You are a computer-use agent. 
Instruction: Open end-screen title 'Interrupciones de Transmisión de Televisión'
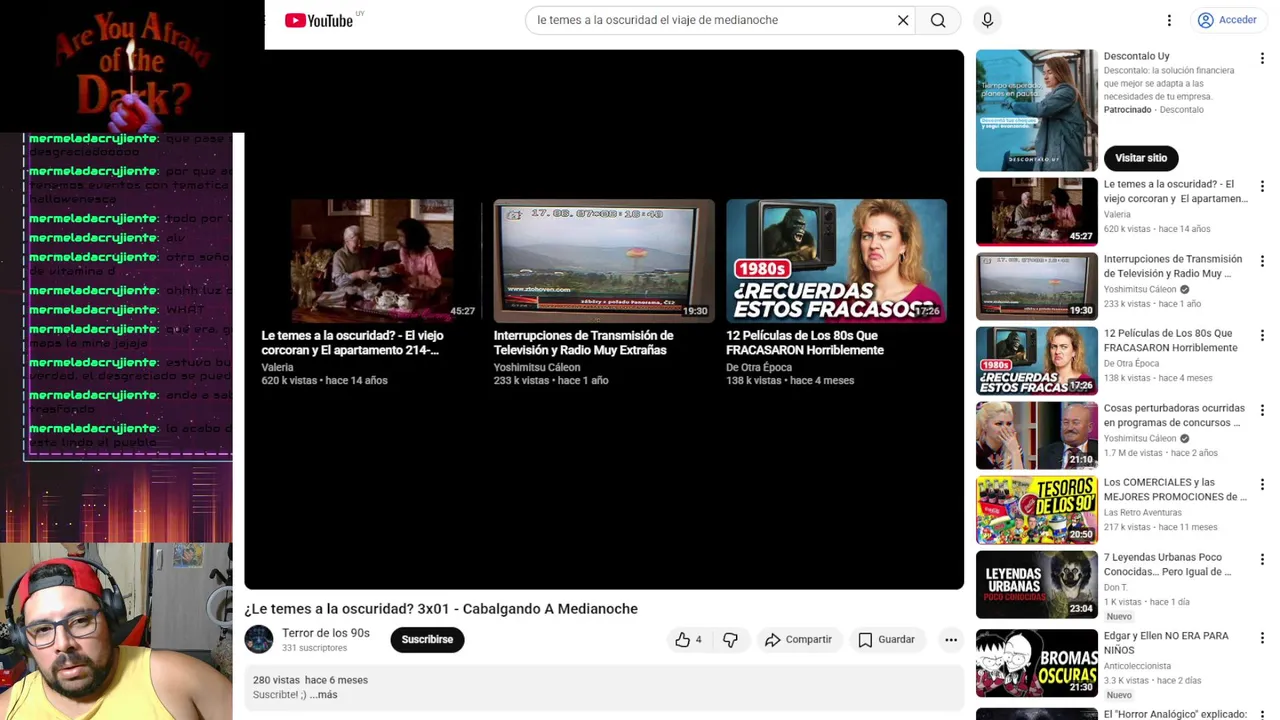(x=583, y=343)
